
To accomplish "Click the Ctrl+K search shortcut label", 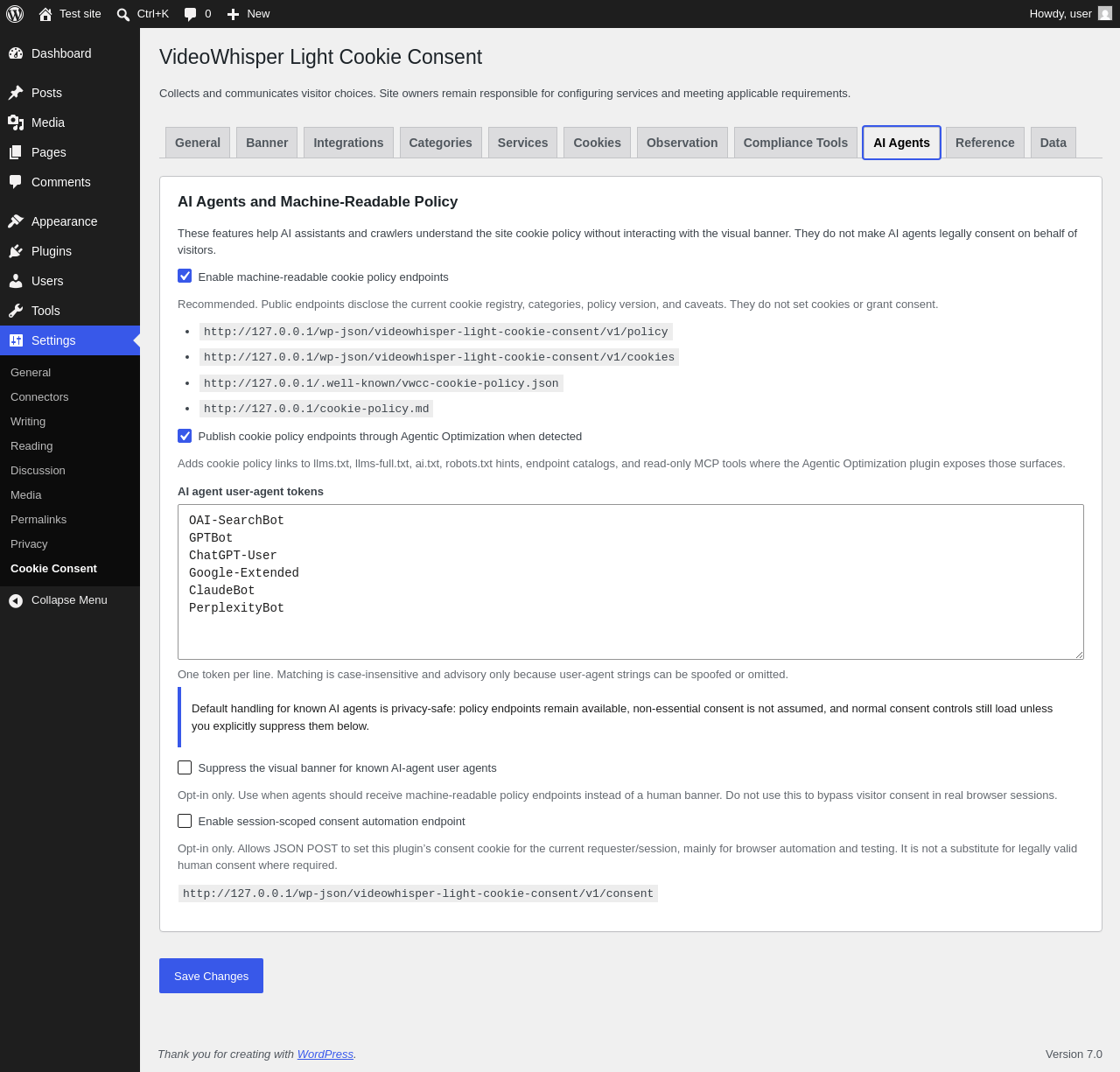I will click(x=153, y=14).
